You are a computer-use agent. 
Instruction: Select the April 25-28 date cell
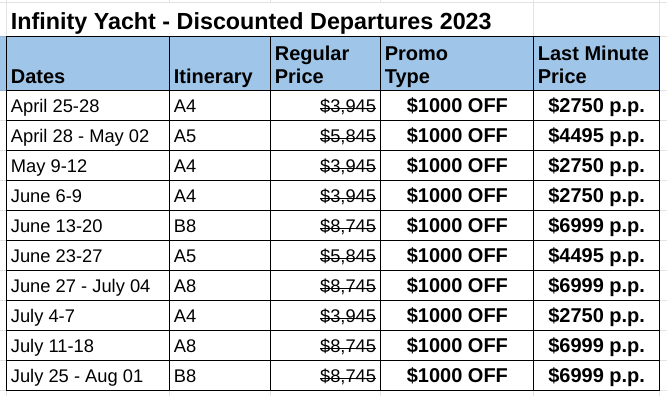88,105
